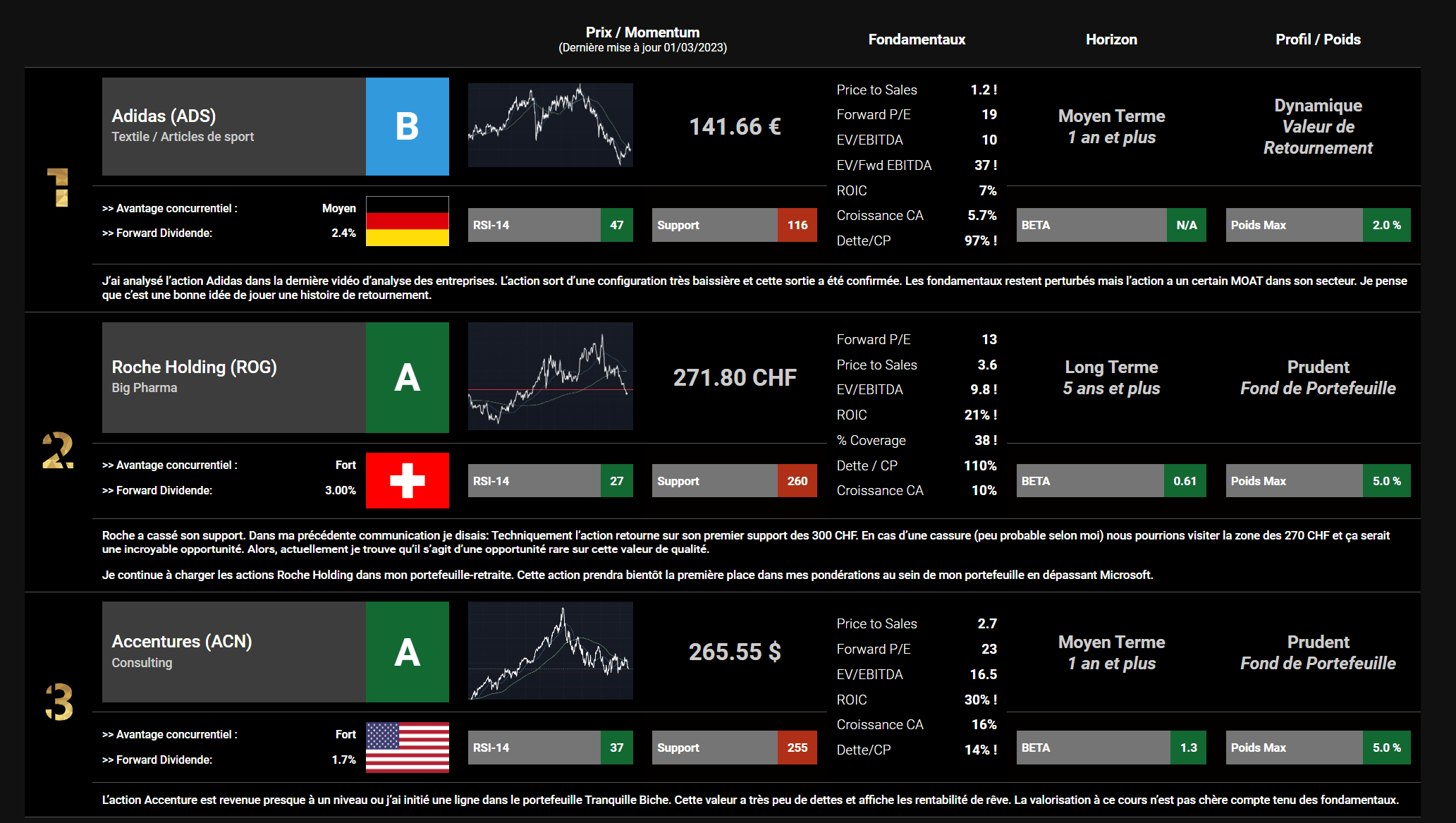Click Roche % Coverage value 38 !
This screenshot has height=823, width=1456.
click(x=986, y=440)
